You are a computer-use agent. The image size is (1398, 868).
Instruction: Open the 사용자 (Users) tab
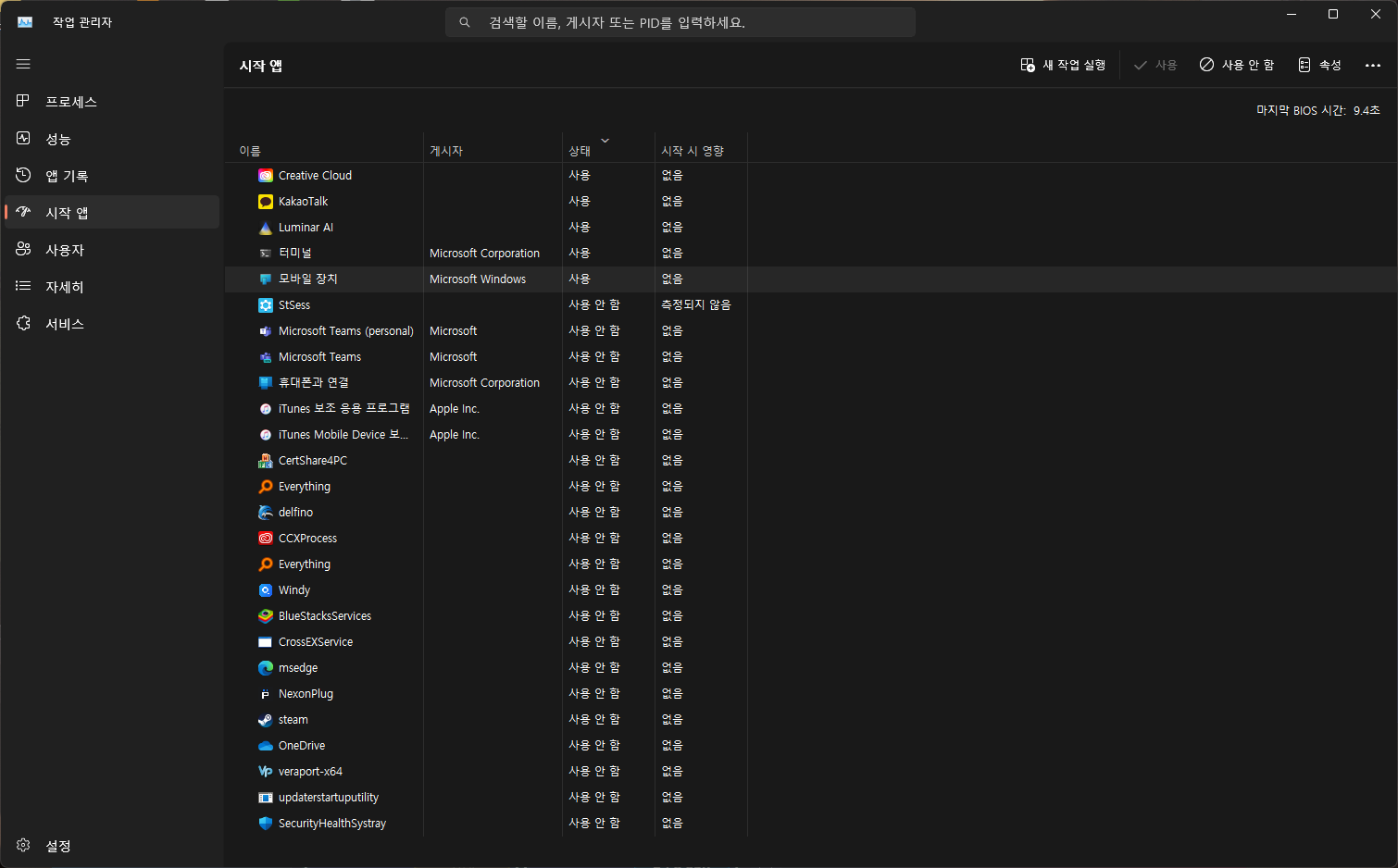click(112, 250)
